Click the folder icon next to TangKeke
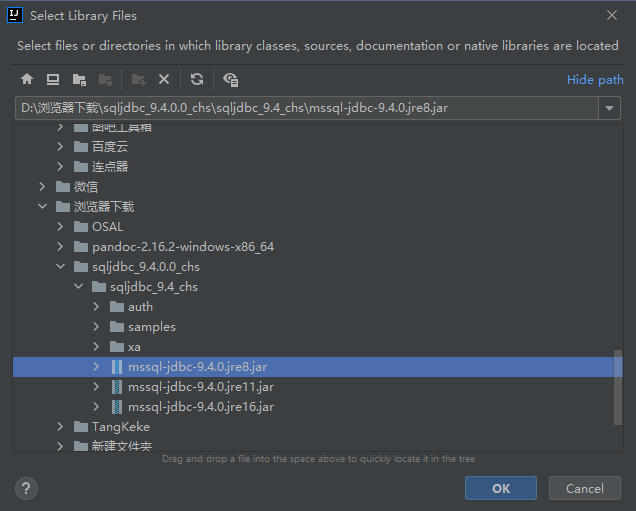 point(81,427)
